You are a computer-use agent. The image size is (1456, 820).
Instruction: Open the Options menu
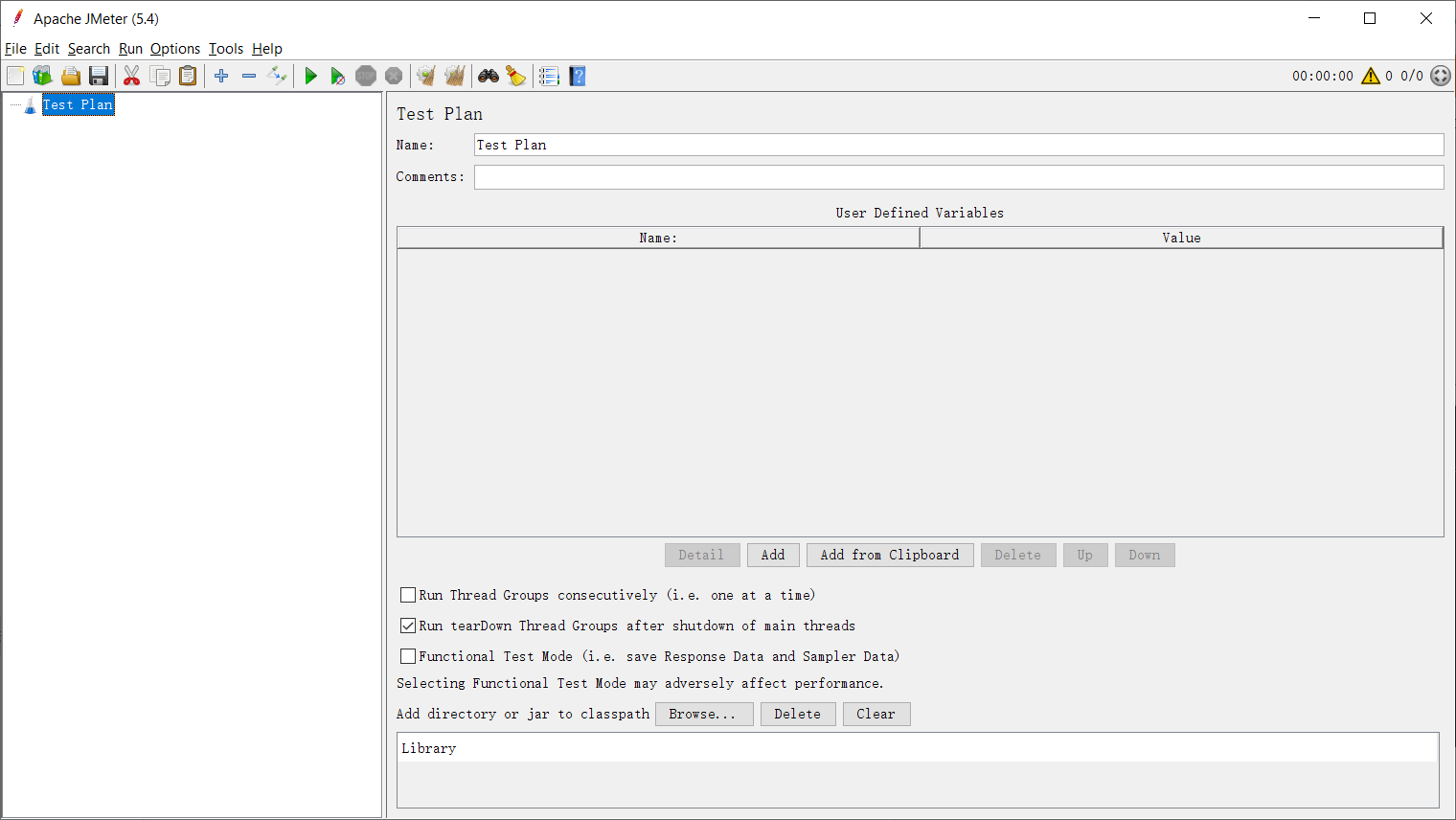175,49
